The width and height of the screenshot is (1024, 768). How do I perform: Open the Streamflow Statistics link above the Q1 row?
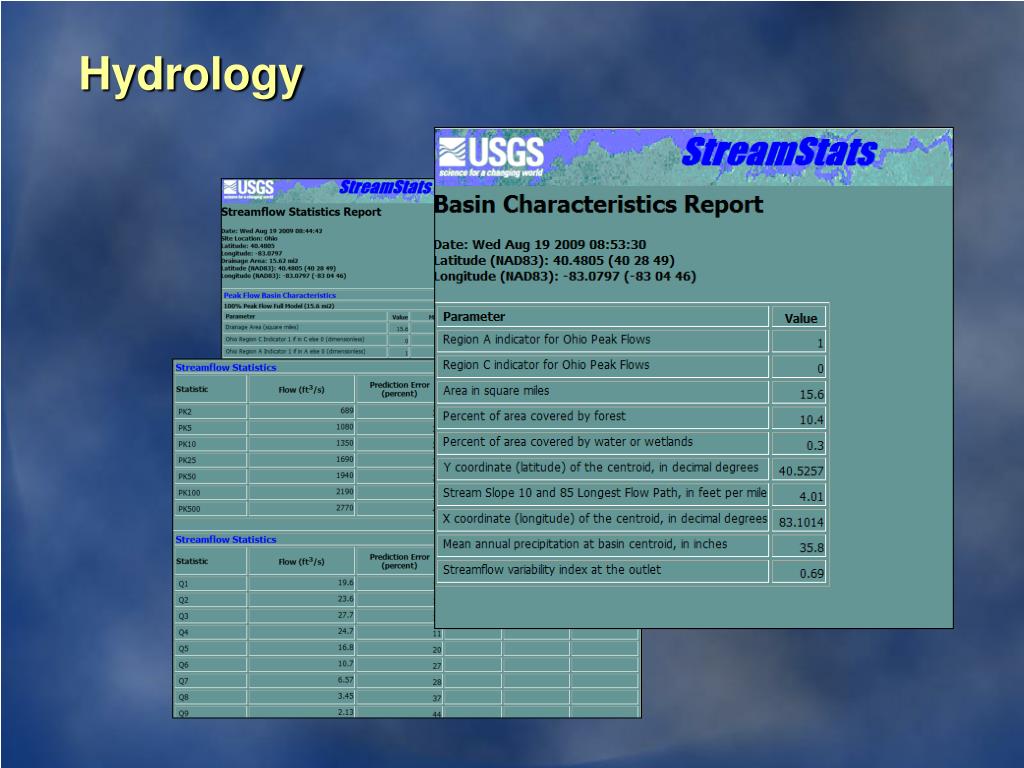(226, 539)
